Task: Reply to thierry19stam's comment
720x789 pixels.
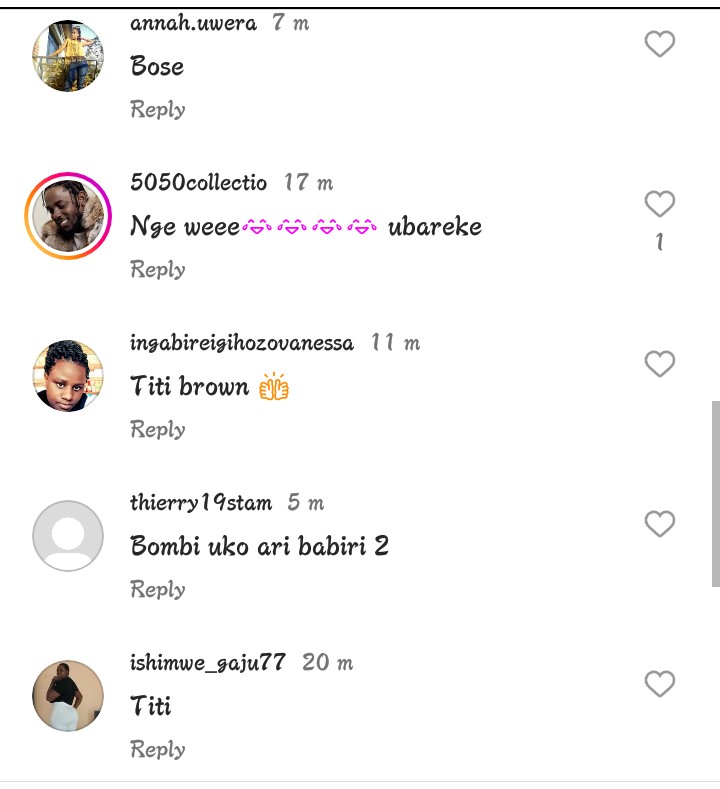Action: tap(158, 589)
